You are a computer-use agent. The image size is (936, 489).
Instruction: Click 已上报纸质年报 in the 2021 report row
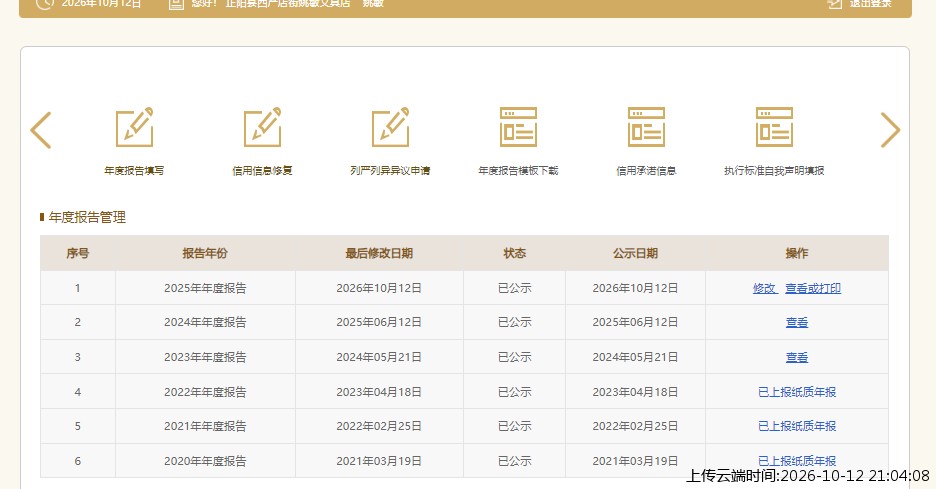tap(797, 426)
